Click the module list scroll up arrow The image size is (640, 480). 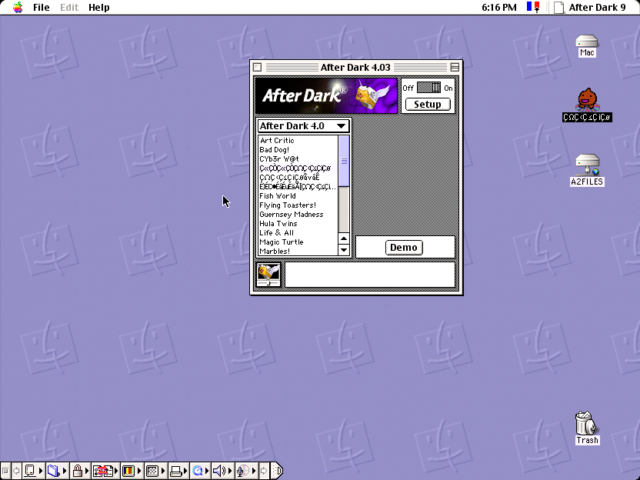(344, 238)
